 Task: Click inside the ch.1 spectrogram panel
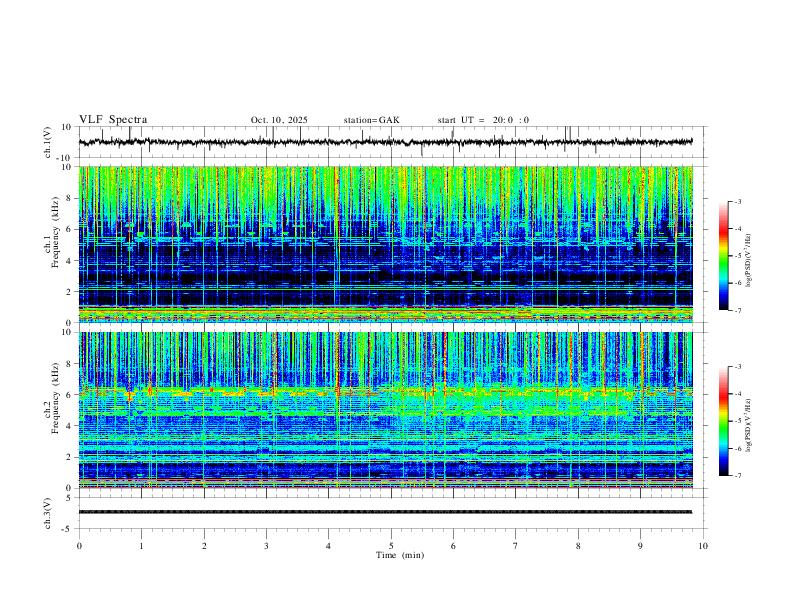click(x=386, y=244)
